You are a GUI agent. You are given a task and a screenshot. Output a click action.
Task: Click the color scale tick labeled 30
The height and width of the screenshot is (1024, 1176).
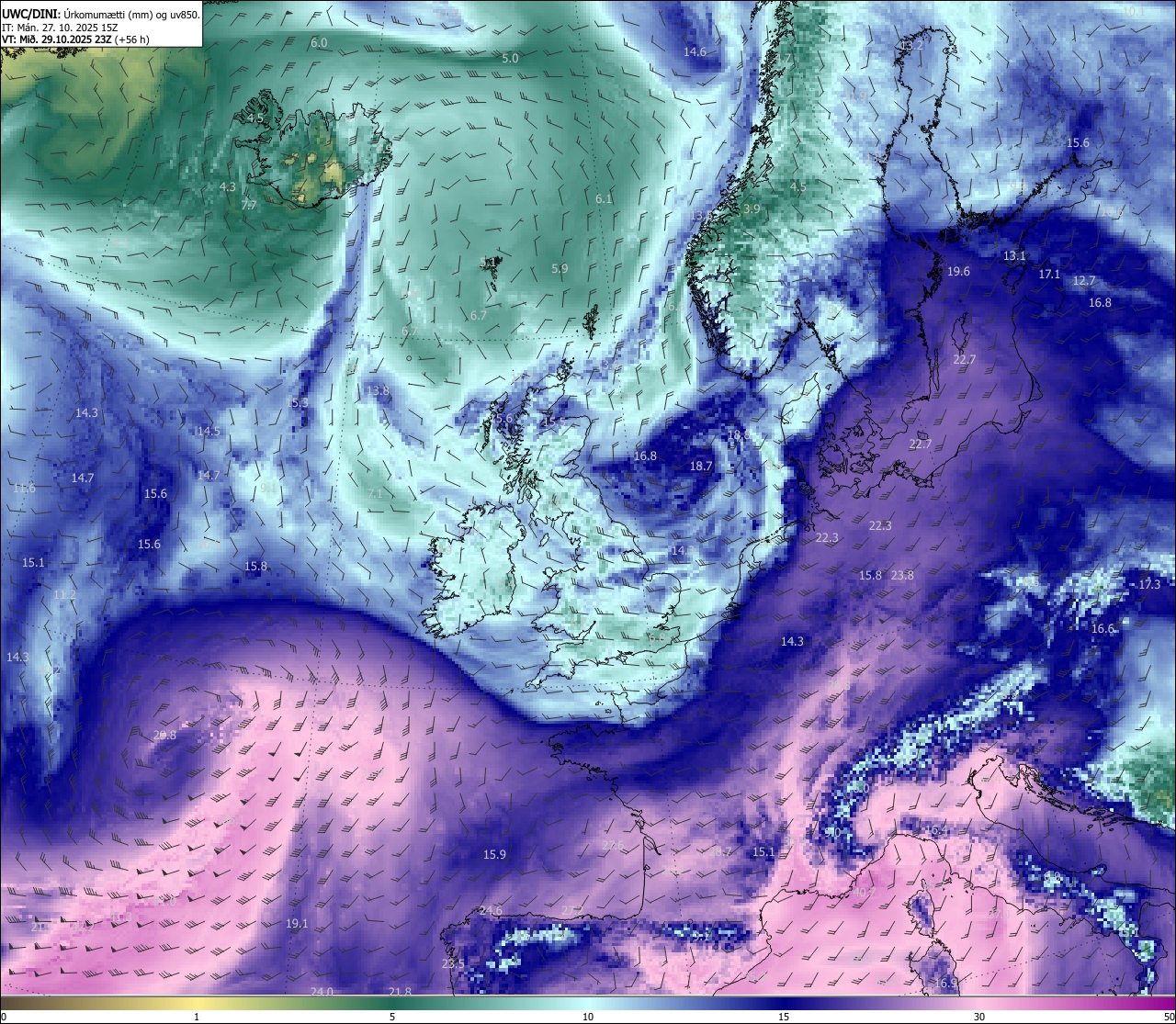[x=979, y=1017]
